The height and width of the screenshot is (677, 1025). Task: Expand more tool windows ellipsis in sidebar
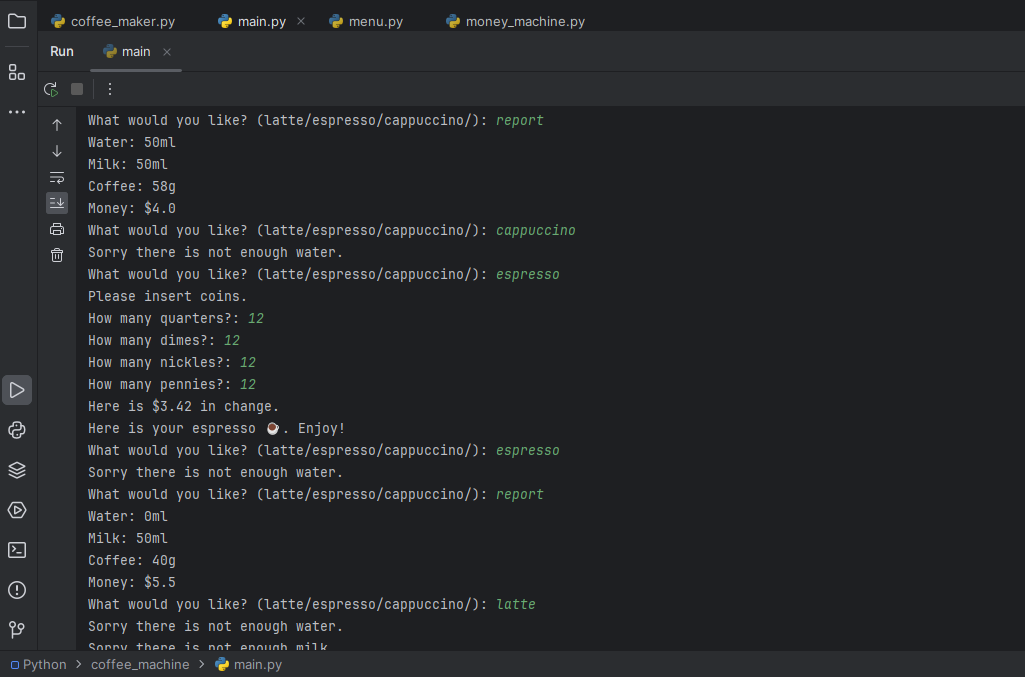coord(17,112)
